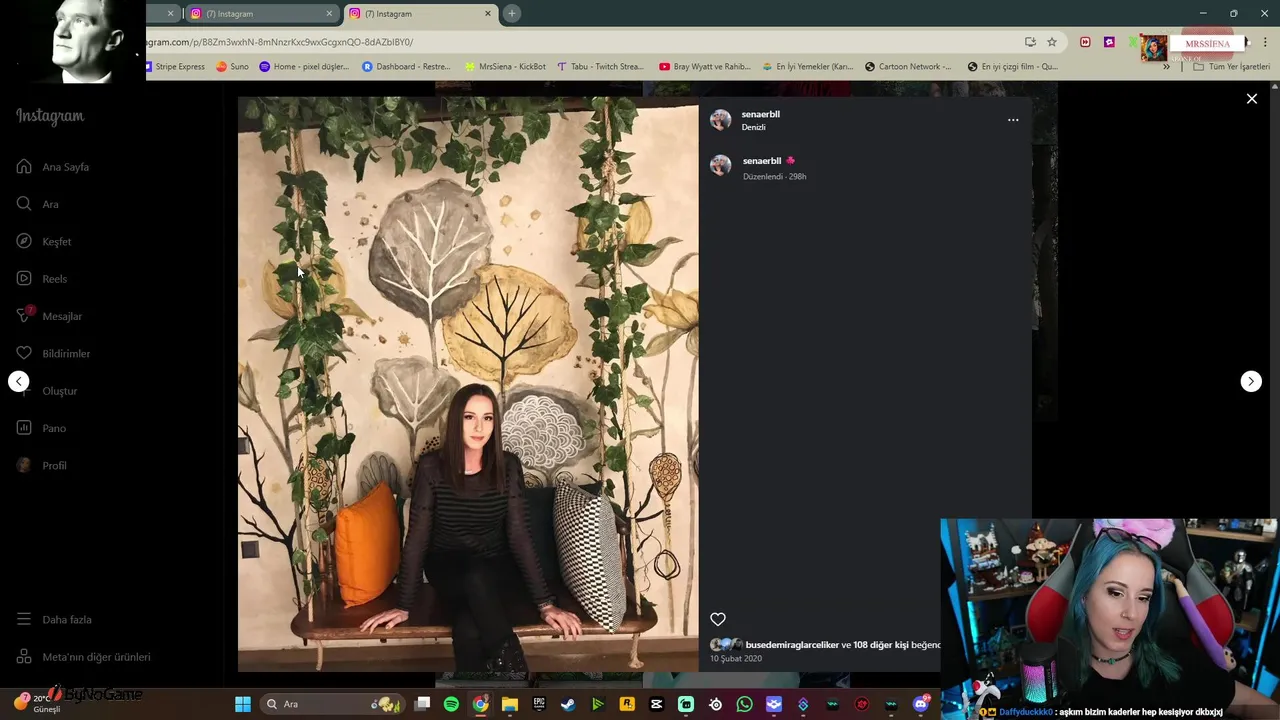Open MrsSiena - KickBot bookmark

pyautogui.click(x=505, y=67)
